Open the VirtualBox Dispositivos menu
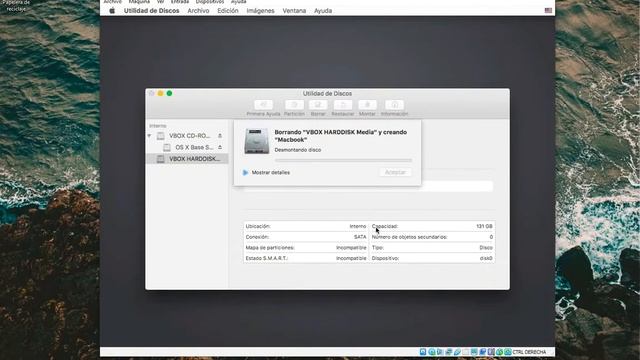Screen dimensions: 640x360 coord(210,2)
